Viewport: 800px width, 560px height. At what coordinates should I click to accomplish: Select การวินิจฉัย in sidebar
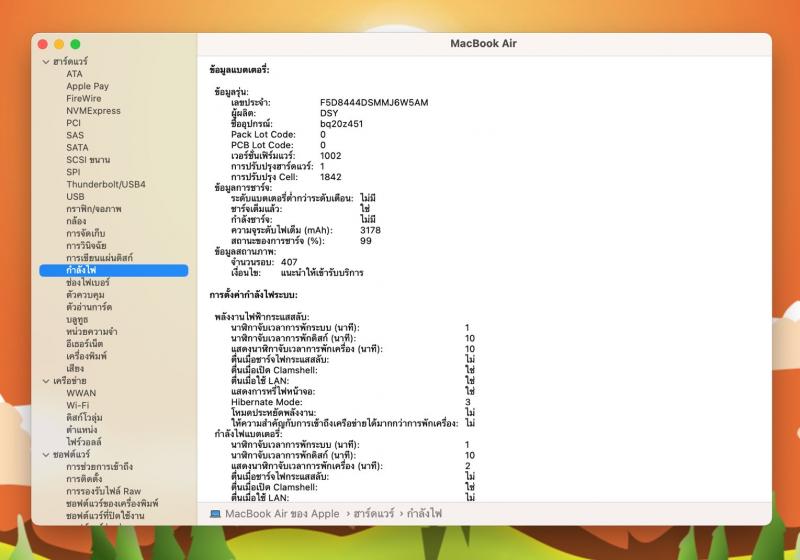[x=86, y=245]
